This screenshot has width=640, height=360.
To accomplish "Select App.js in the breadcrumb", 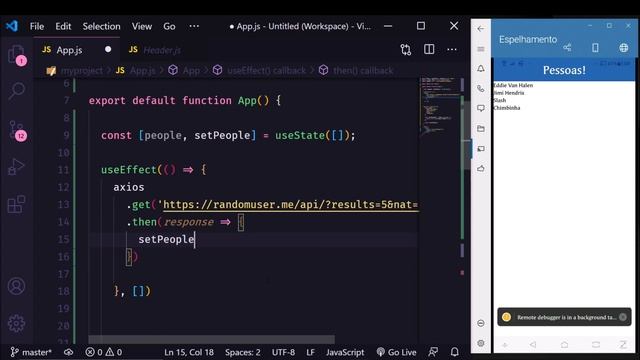I will 142,70.
